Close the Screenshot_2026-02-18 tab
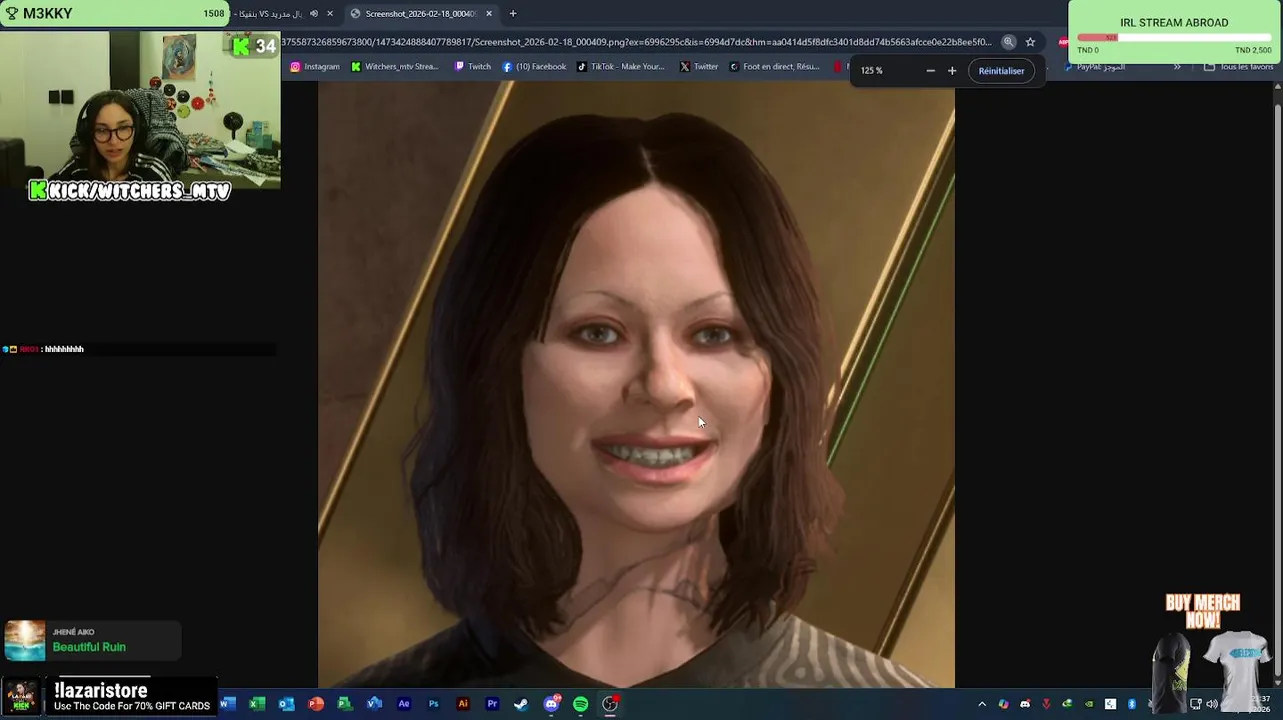The height and width of the screenshot is (720, 1283). click(489, 14)
